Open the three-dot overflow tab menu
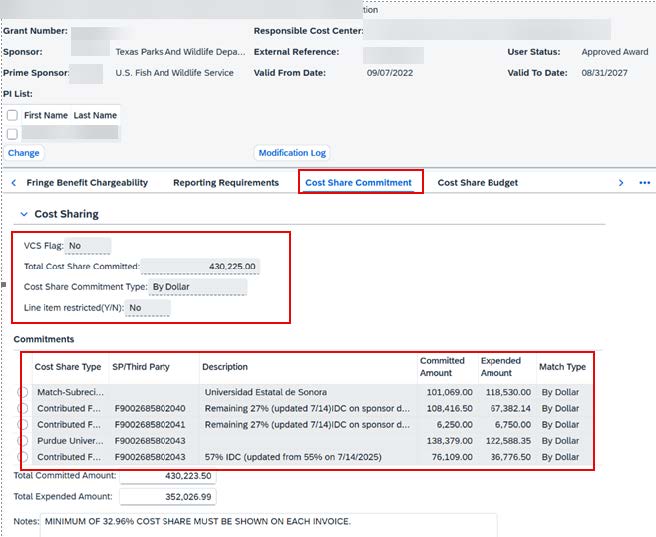Screen dimensions: 656x537 coord(644,183)
